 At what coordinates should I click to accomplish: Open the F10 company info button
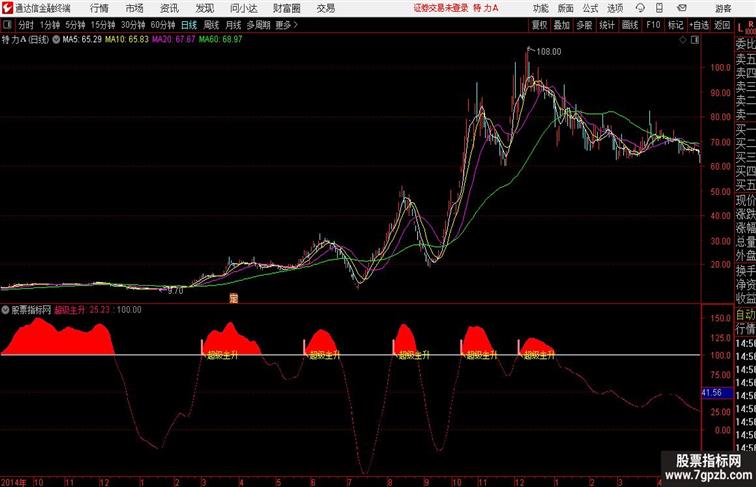653,25
